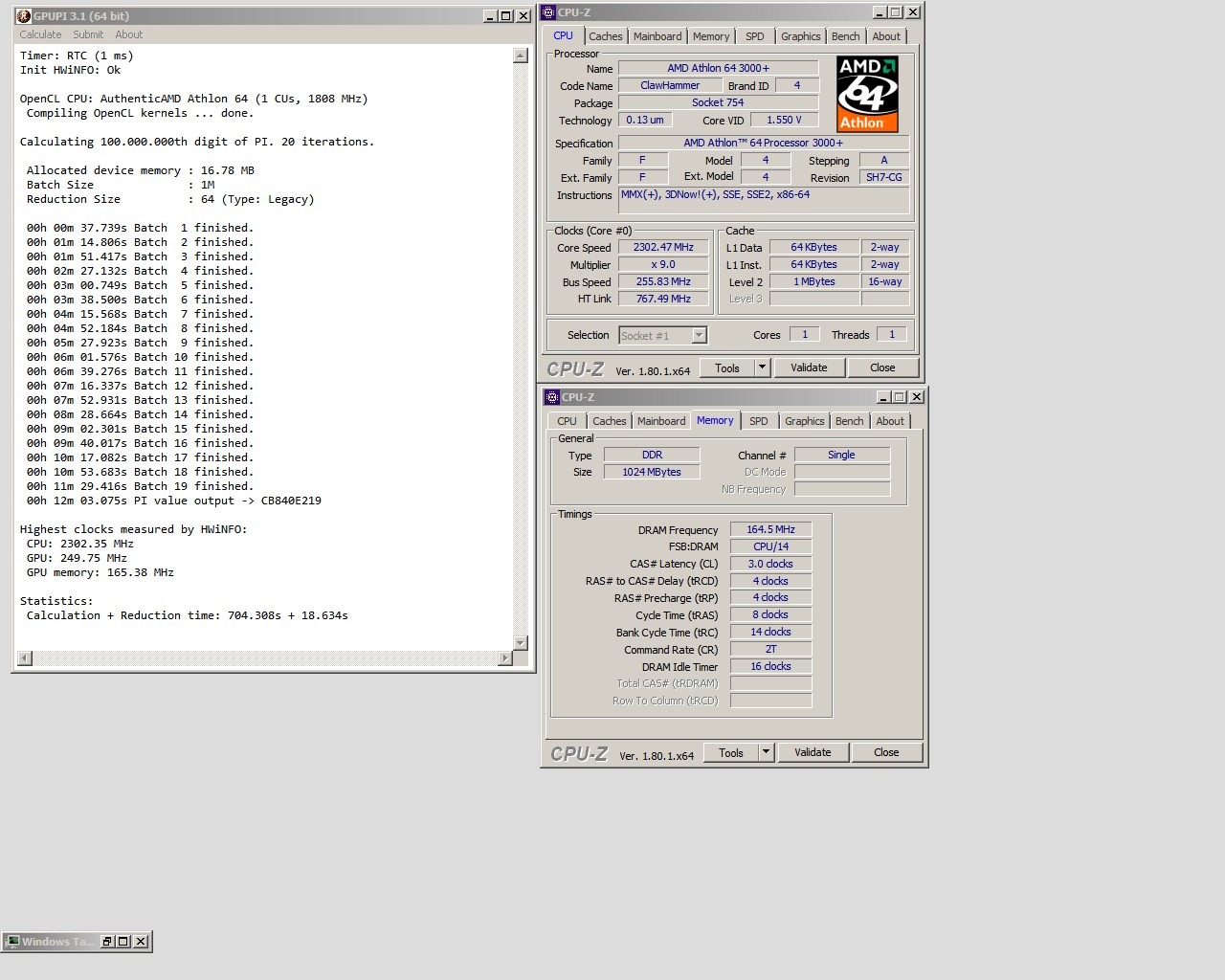
Task: Click the Instructions field listing MMX(+), 3DNow!(+)
Action: 764,200
